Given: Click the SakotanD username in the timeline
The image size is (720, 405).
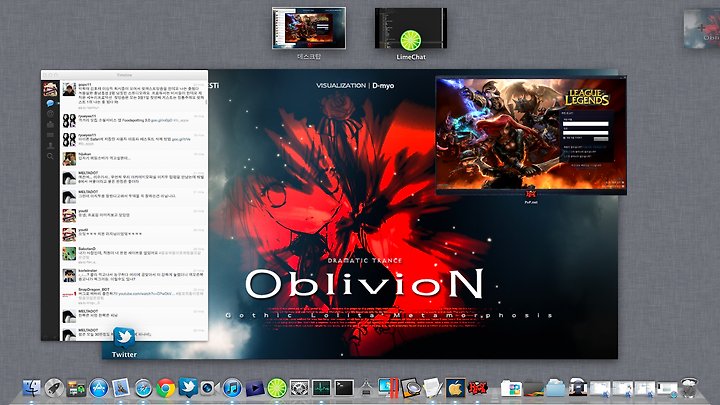Looking at the screenshot, I should tap(87, 248).
